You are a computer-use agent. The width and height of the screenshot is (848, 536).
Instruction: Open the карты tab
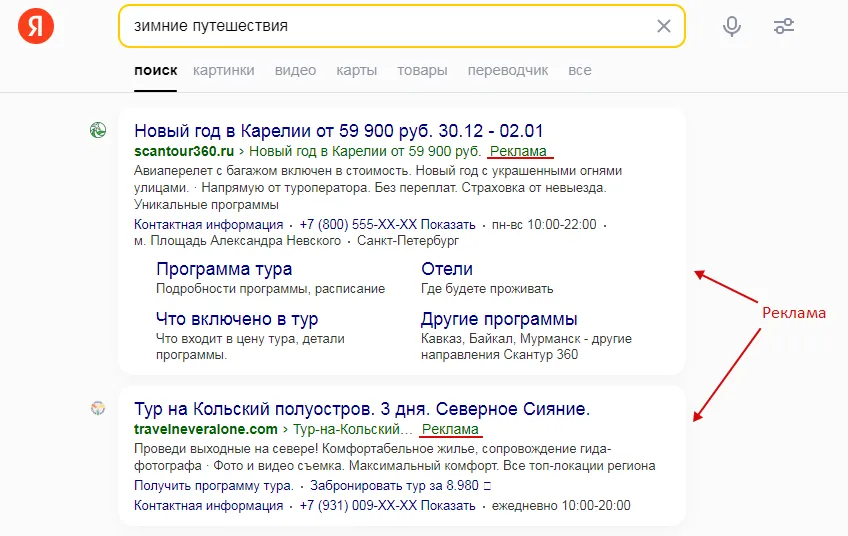(x=356, y=70)
